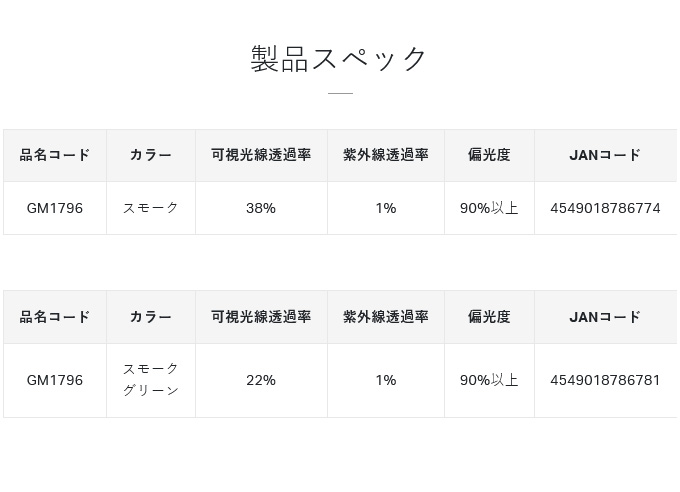680x492 pixels.
Task: Select GM1796 in the first table
Action: [55, 208]
